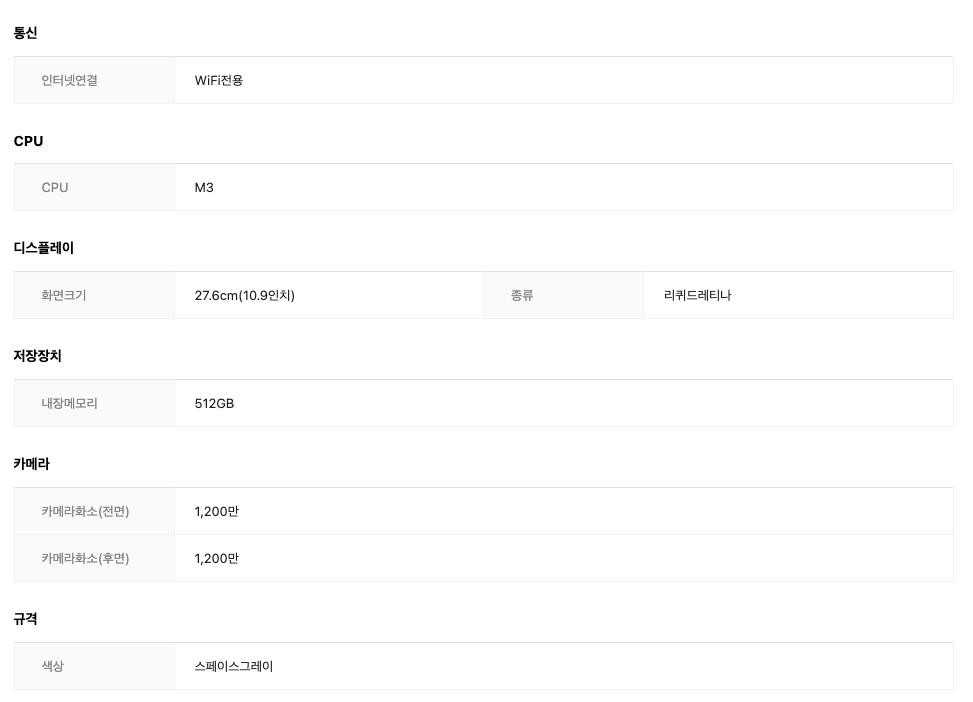The height and width of the screenshot is (702, 973).
Task: Click the M3 processor value
Action: [x=204, y=187]
